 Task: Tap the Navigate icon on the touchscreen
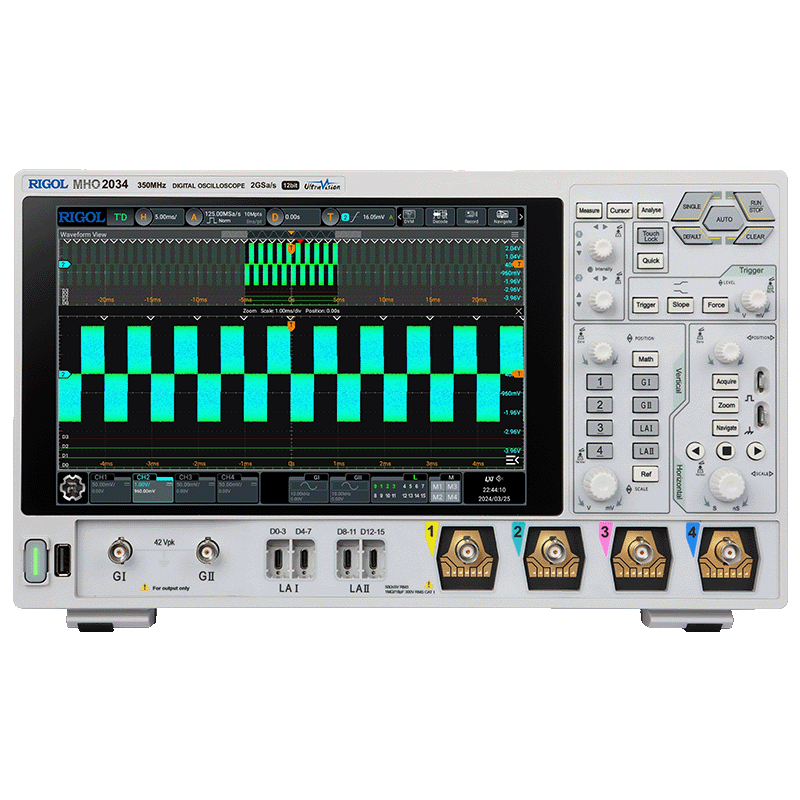point(503,216)
